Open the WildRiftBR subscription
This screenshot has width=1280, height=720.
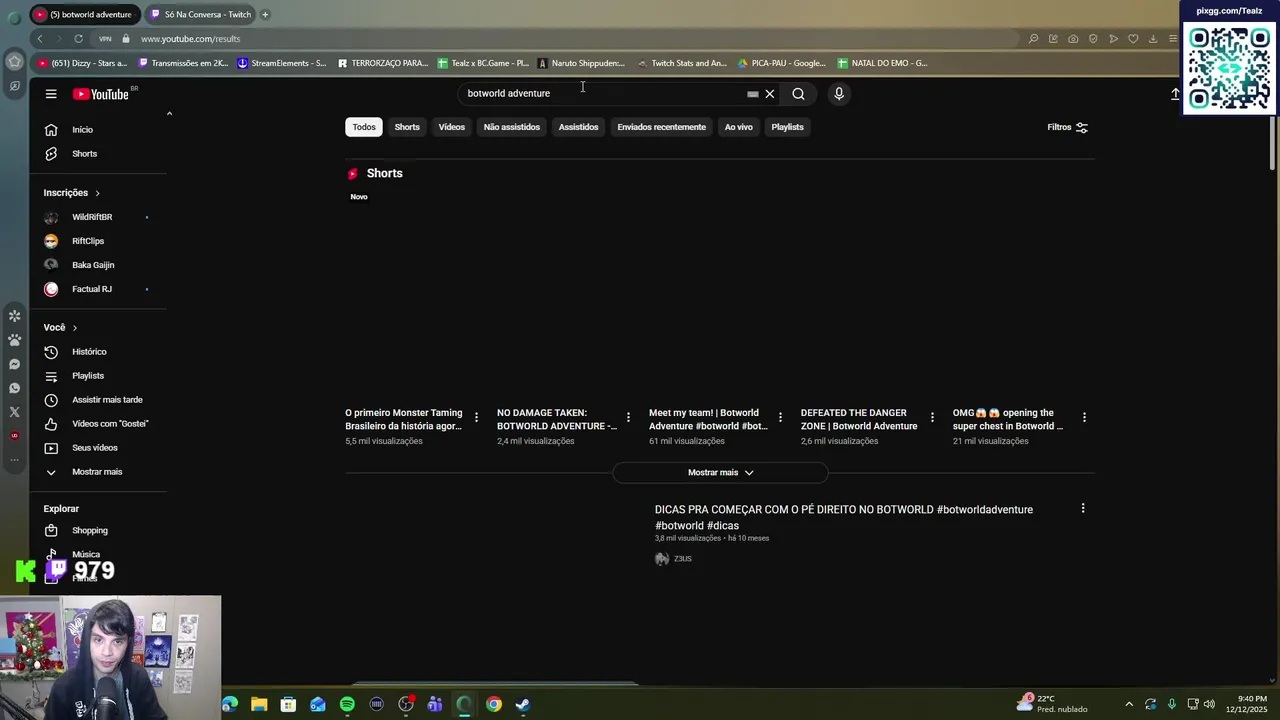(98, 217)
